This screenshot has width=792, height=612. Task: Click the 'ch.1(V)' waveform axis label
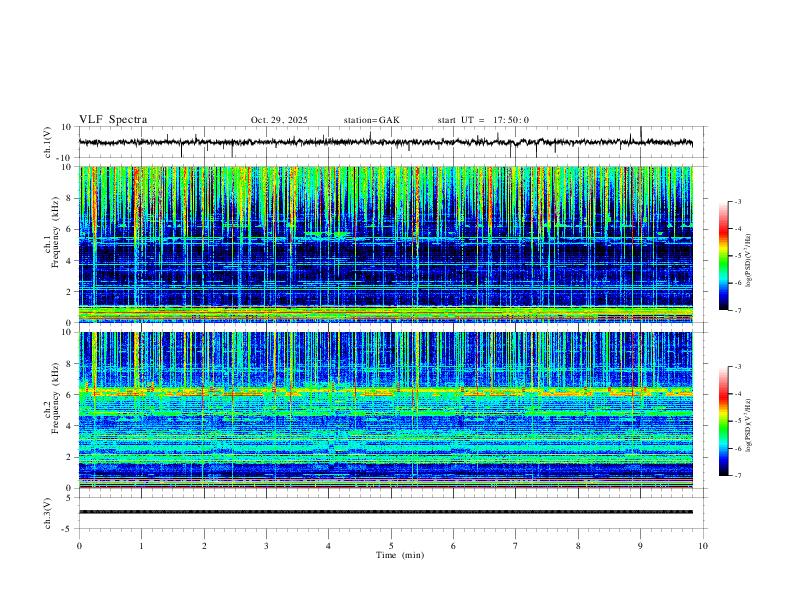tap(47, 142)
